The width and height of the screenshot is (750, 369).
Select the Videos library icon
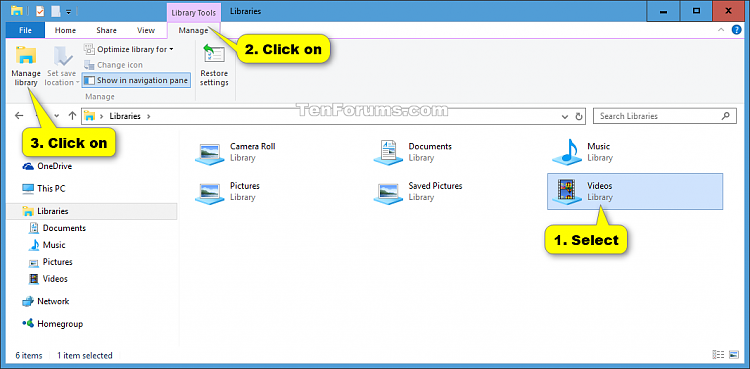pyautogui.click(x=566, y=191)
